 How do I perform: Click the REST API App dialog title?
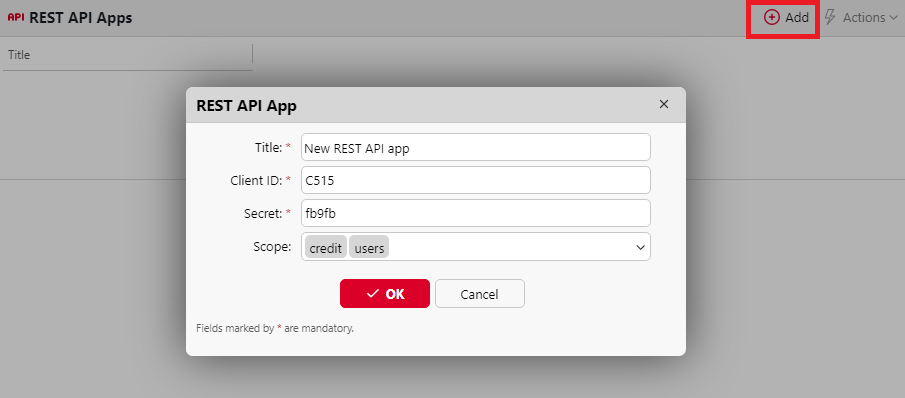click(x=246, y=106)
